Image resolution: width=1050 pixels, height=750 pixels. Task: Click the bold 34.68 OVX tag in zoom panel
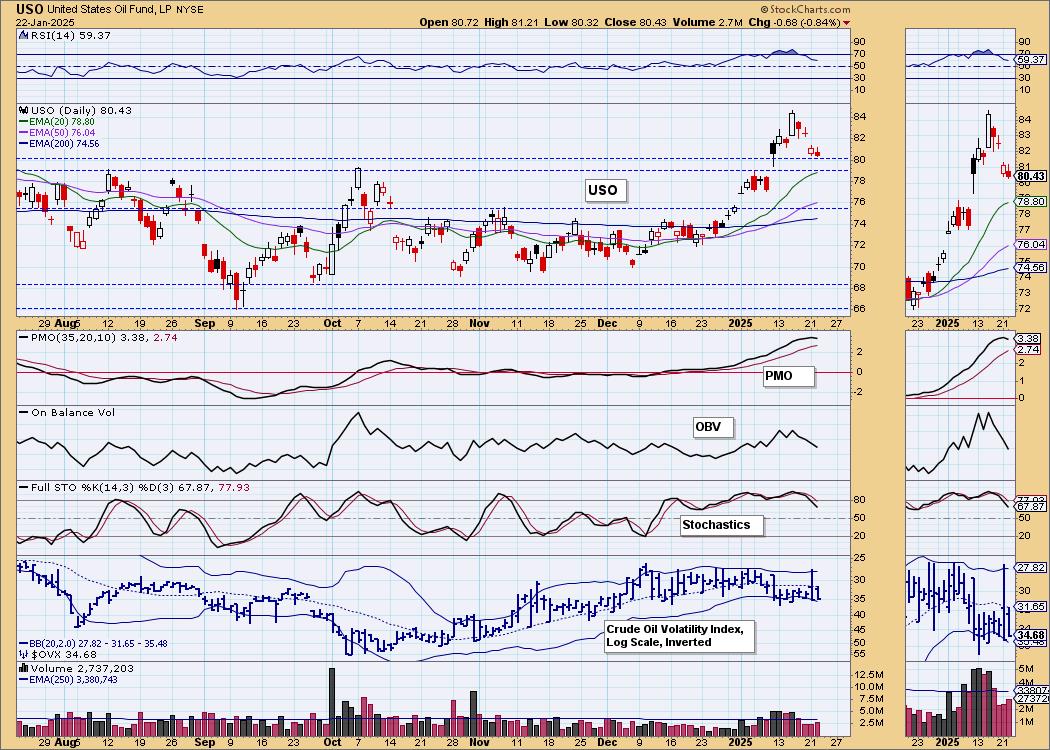tap(1031, 634)
